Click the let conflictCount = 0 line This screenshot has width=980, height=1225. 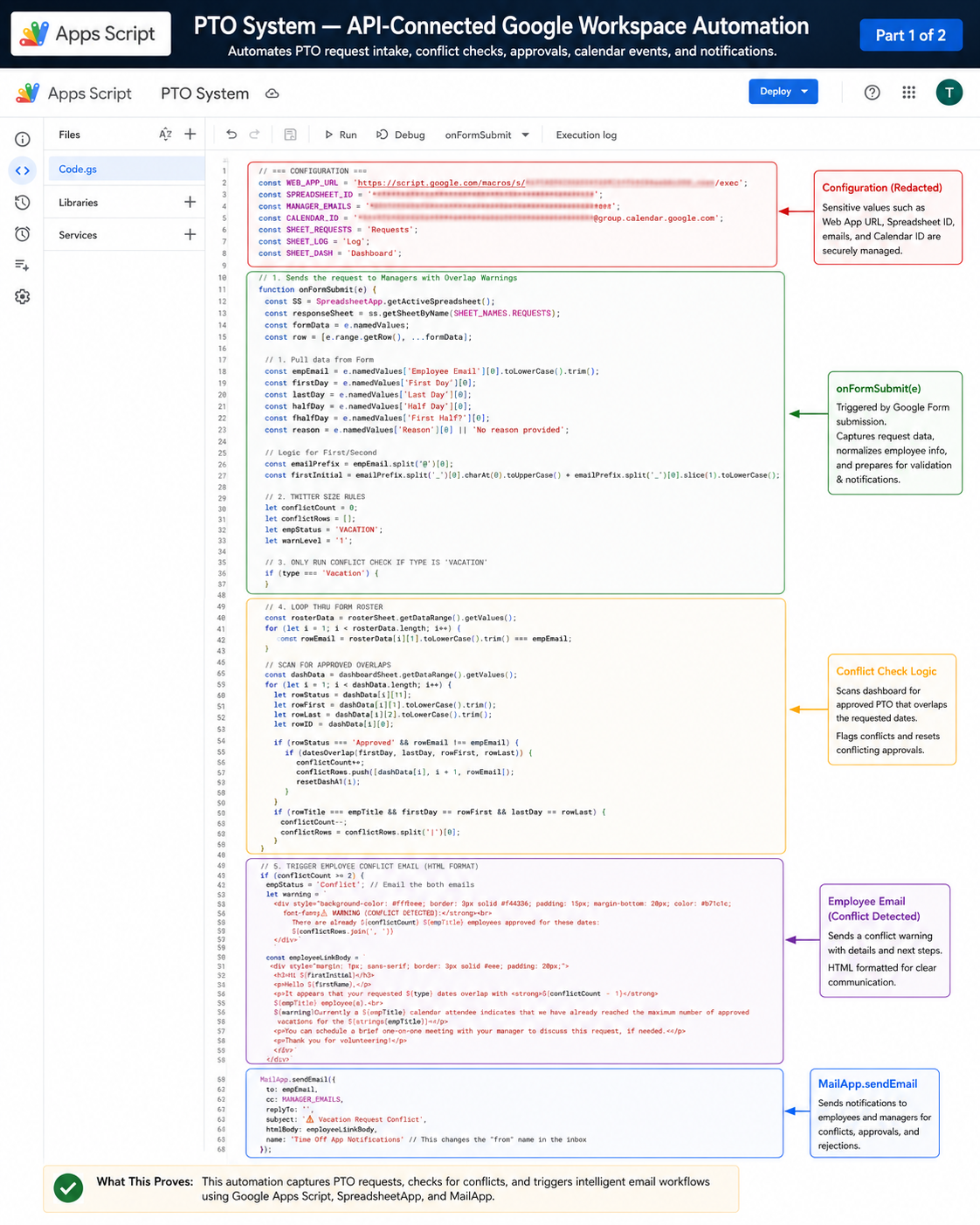point(311,508)
